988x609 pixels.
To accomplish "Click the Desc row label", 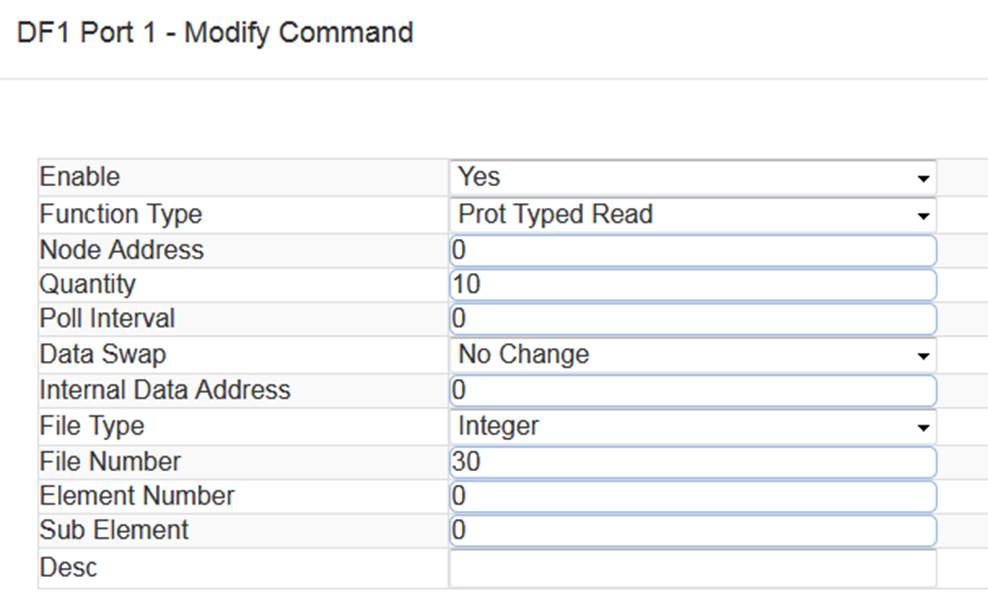I will (68, 567).
